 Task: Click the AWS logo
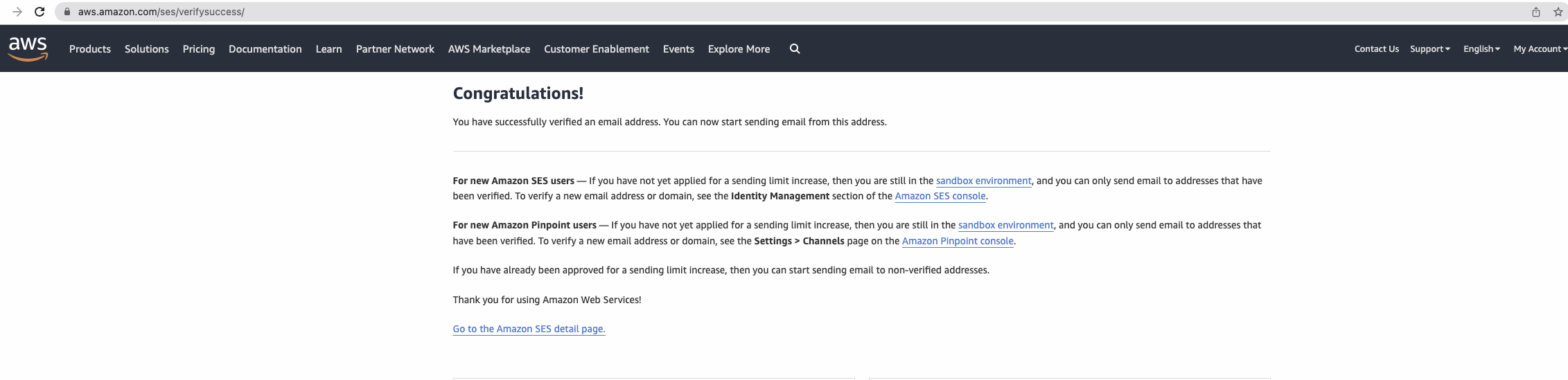click(28, 48)
